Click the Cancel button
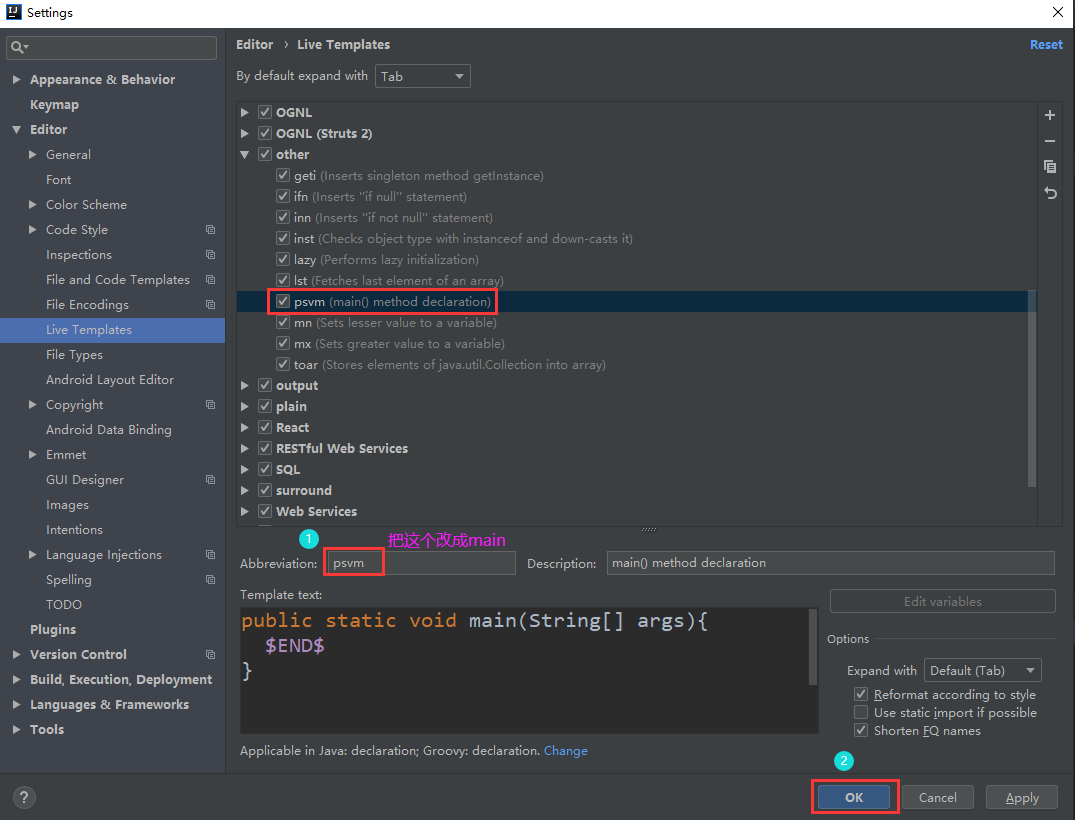The width and height of the screenshot is (1075, 820). click(x=937, y=797)
